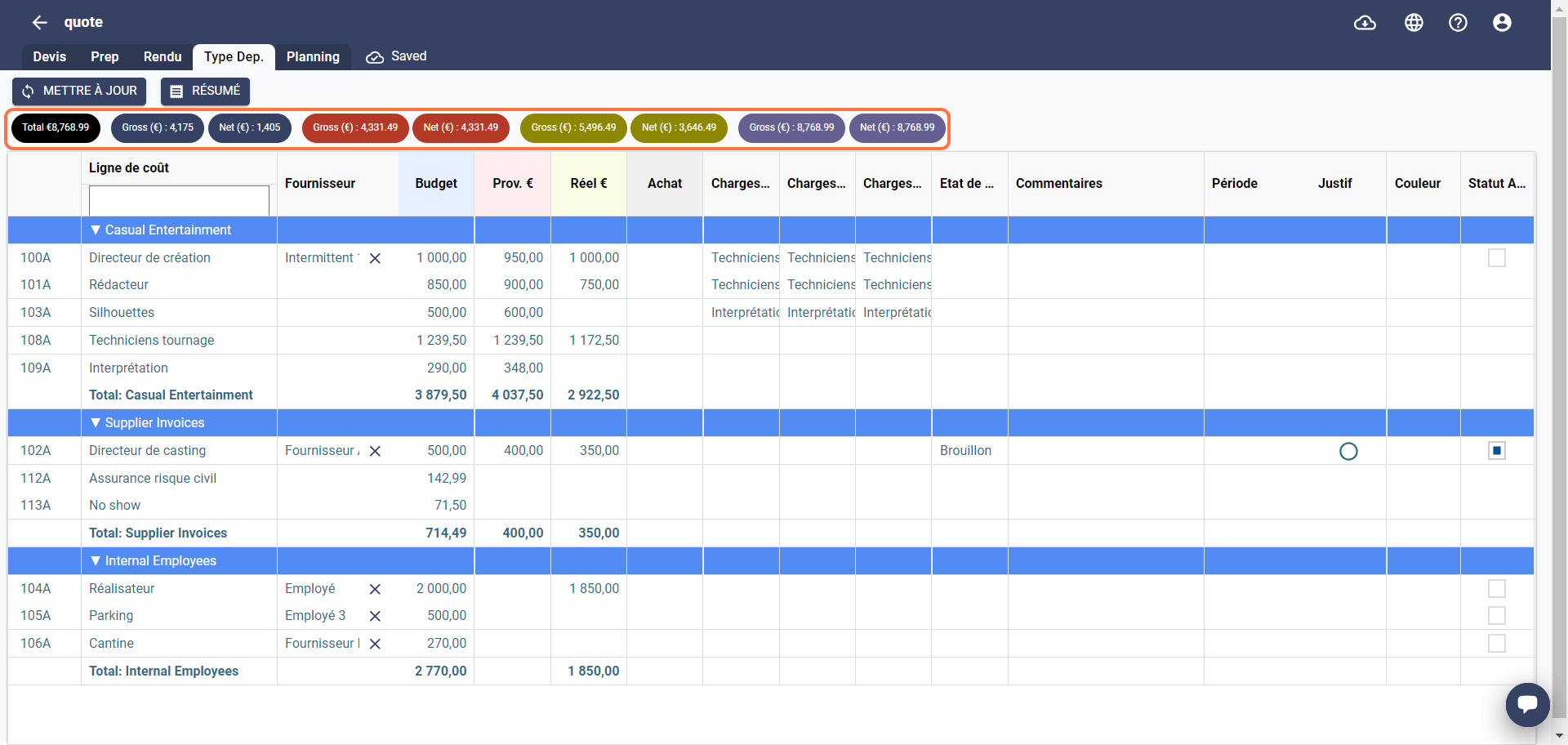Click the METTRE À JOUR button

pos(79,91)
